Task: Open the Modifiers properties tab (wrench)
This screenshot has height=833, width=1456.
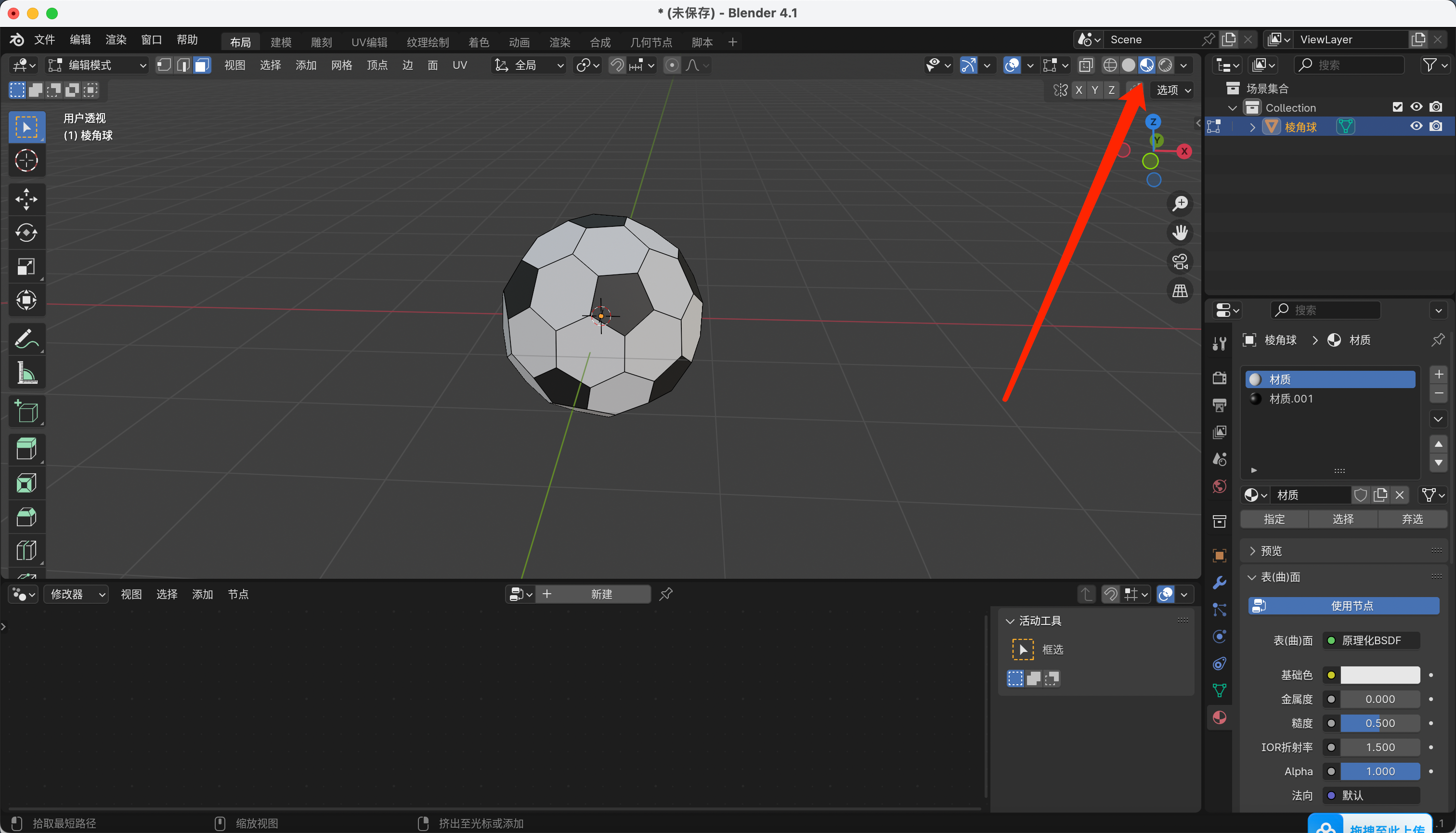Action: click(1219, 583)
